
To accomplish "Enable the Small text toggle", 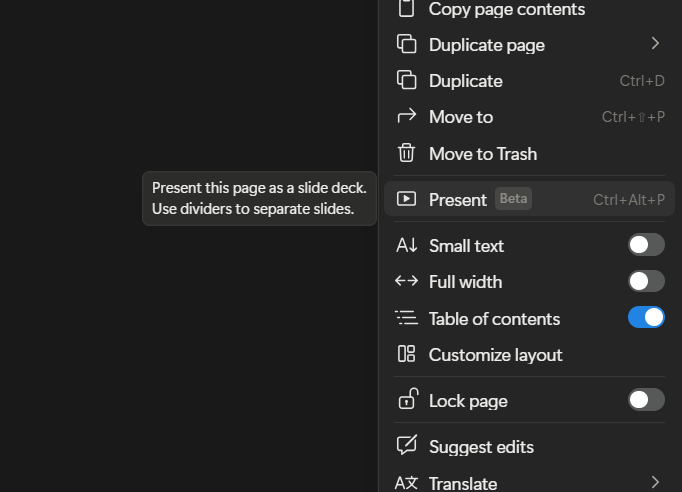I will 646,245.
